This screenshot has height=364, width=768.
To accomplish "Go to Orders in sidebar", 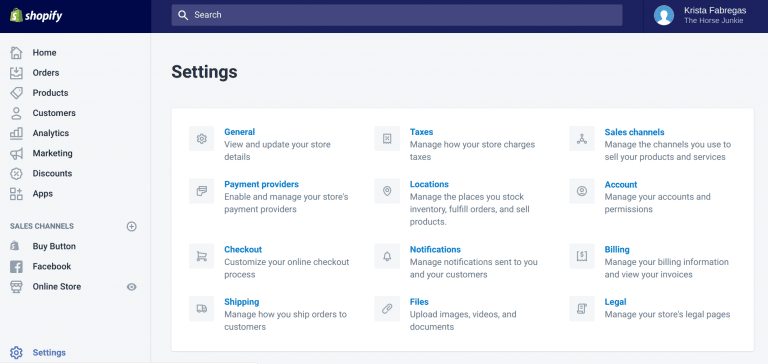I will tap(46, 73).
